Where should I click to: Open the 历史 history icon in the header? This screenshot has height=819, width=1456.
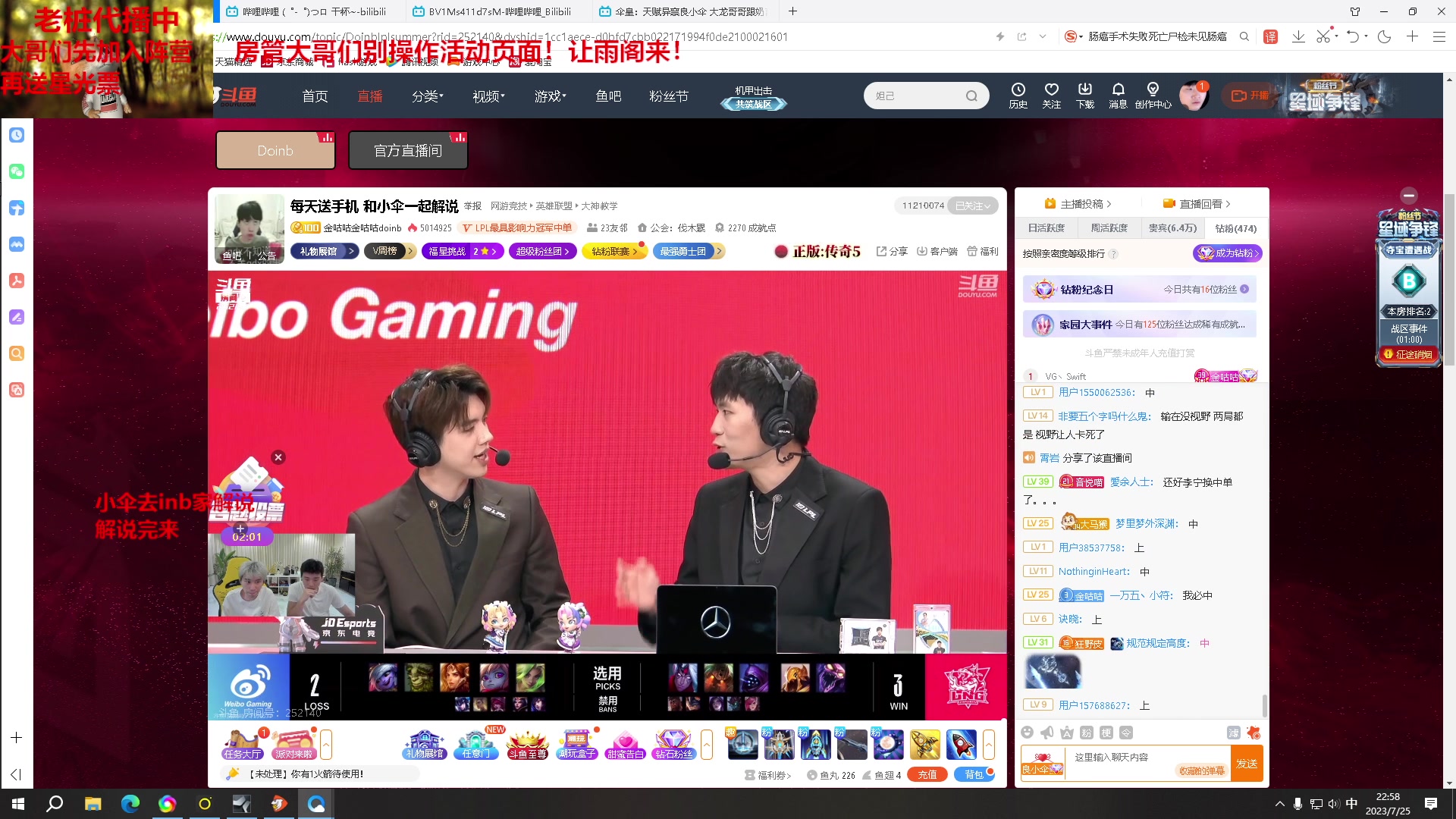point(1018,96)
